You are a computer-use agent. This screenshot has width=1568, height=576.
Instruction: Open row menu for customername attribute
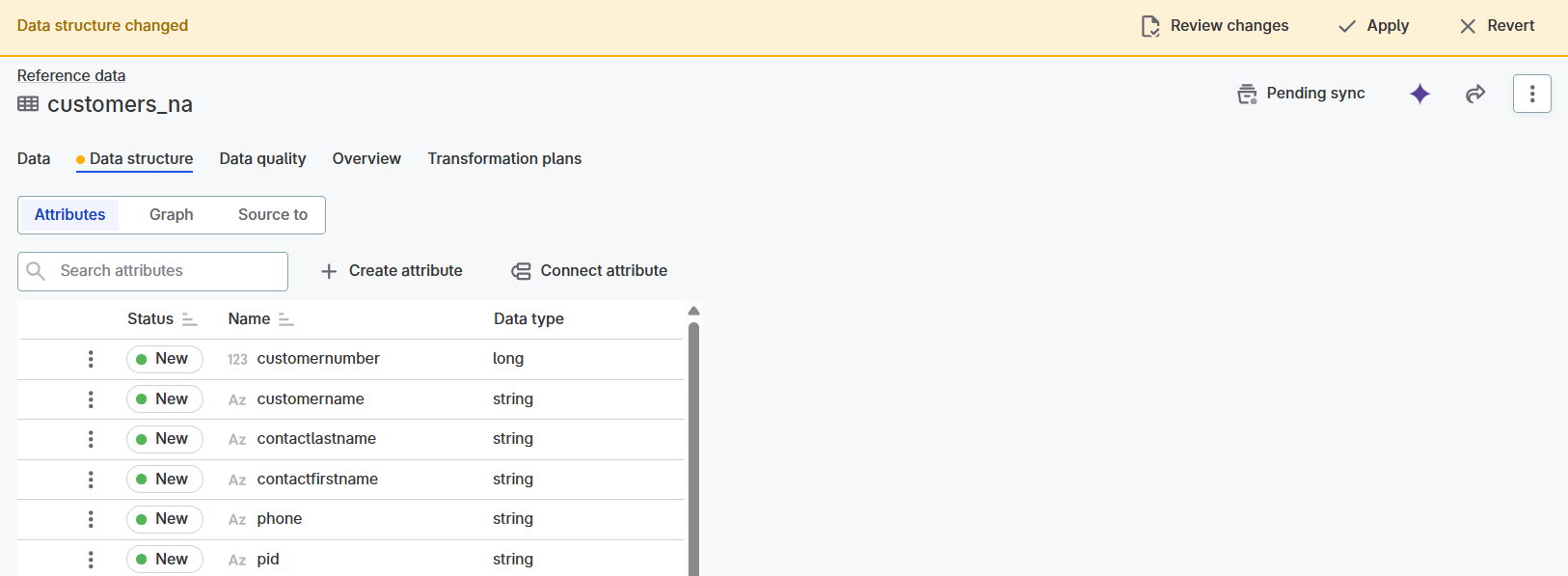[91, 399]
